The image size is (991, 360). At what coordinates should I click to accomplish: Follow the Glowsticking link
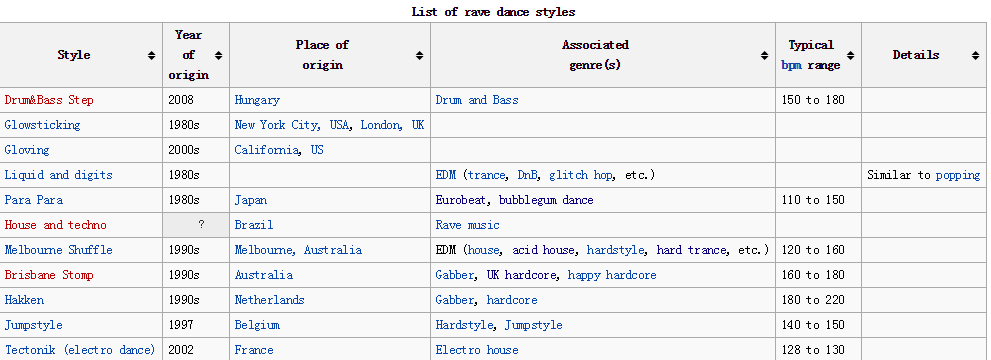[x=42, y=125]
